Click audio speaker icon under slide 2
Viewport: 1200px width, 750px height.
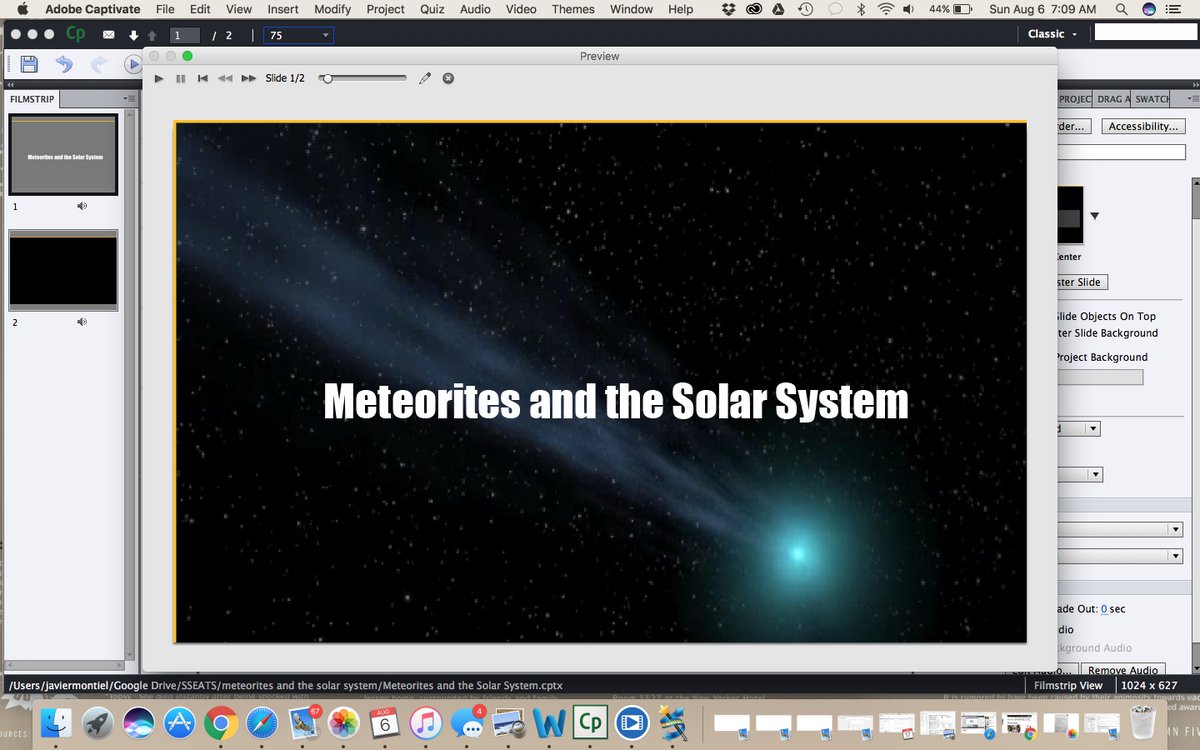[82, 322]
